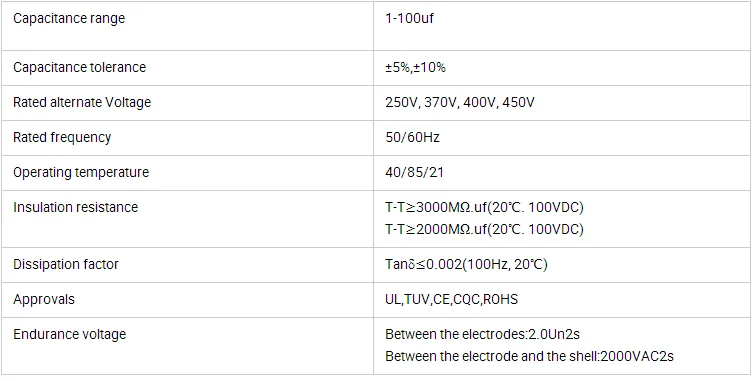Image resolution: width=753 pixels, height=381 pixels.
Task: Click the Capacitance tolerance label
Action: 79,67
